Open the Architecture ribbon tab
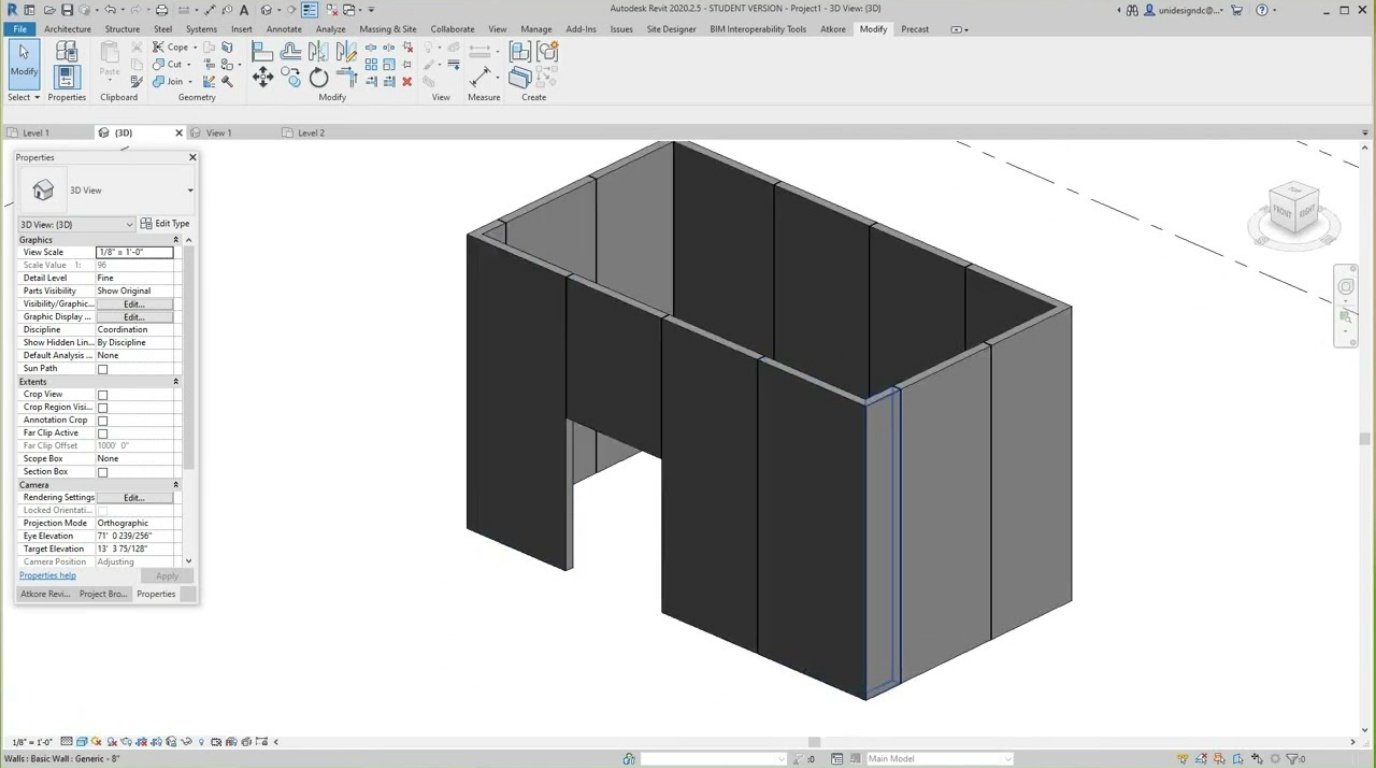Viewport: 1376px width, 768px height. click(x=68, y=29)
